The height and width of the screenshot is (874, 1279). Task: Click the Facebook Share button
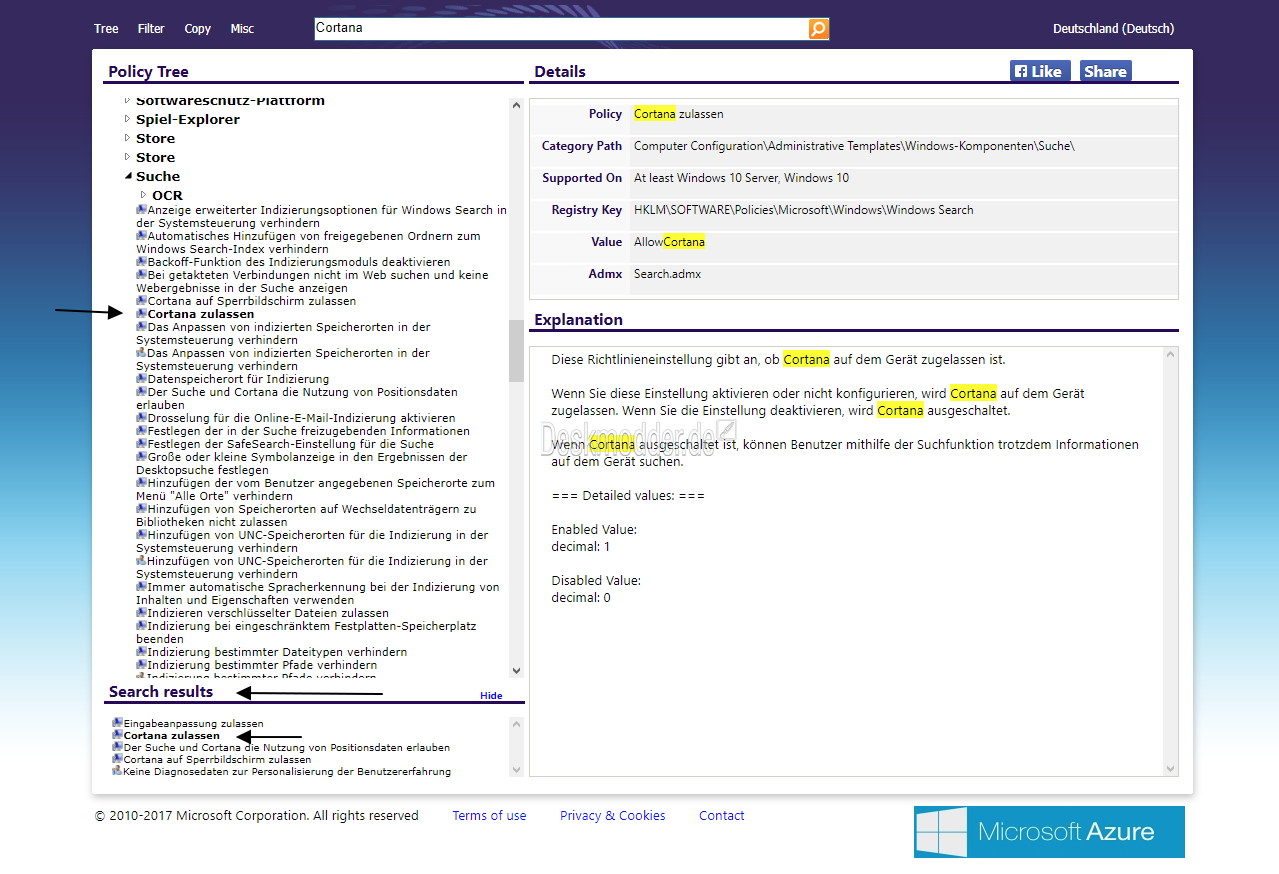[x=1105, y=71]
